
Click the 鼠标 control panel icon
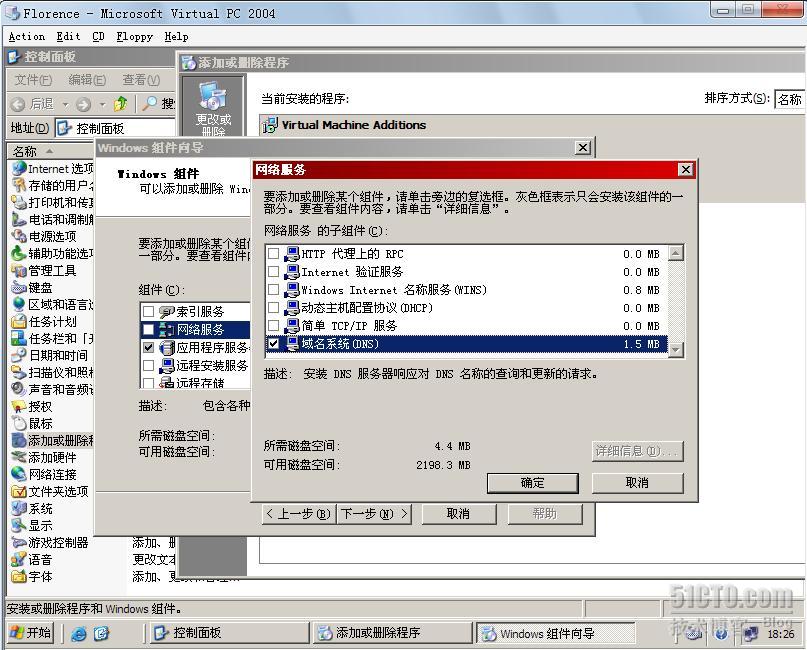(19, 423)
